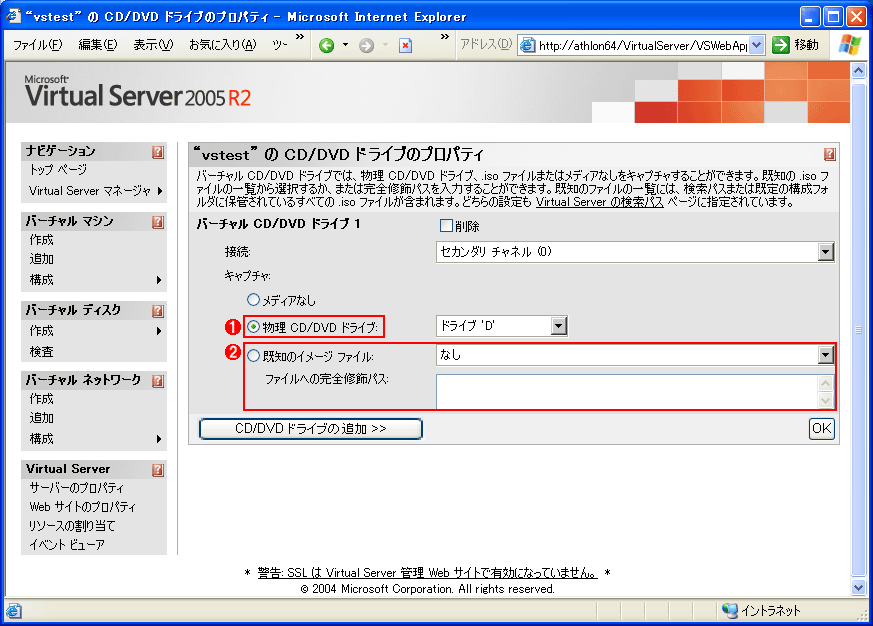Viewport: 873px width, 626px height.
Task: Select the 物理 CD/DVD ドライブ radio button
Action: click(x=253, y=327)
